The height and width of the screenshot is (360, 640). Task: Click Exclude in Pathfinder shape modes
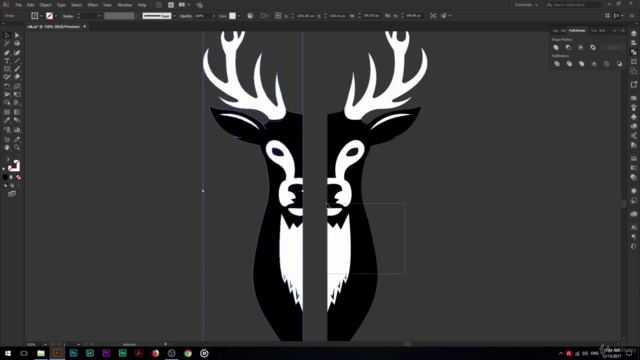pyautogui.click(x=593, y=47)
